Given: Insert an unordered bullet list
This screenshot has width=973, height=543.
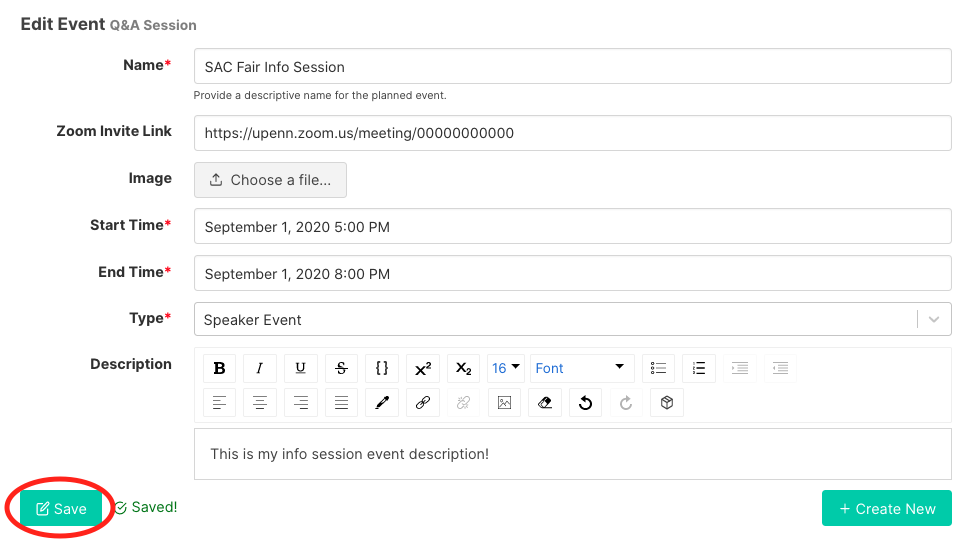Looking at the screenshot, I should (658, 368).
